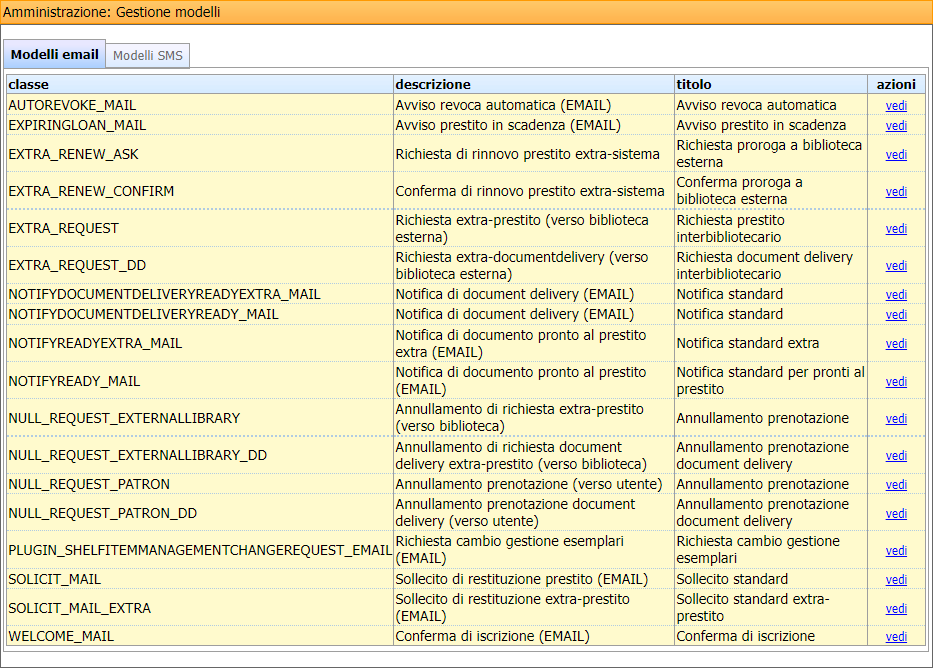
Task: Open vedi for NULL_REQUEST_EXTERNALLIBRARY
Action: click(x=895, y=418)
